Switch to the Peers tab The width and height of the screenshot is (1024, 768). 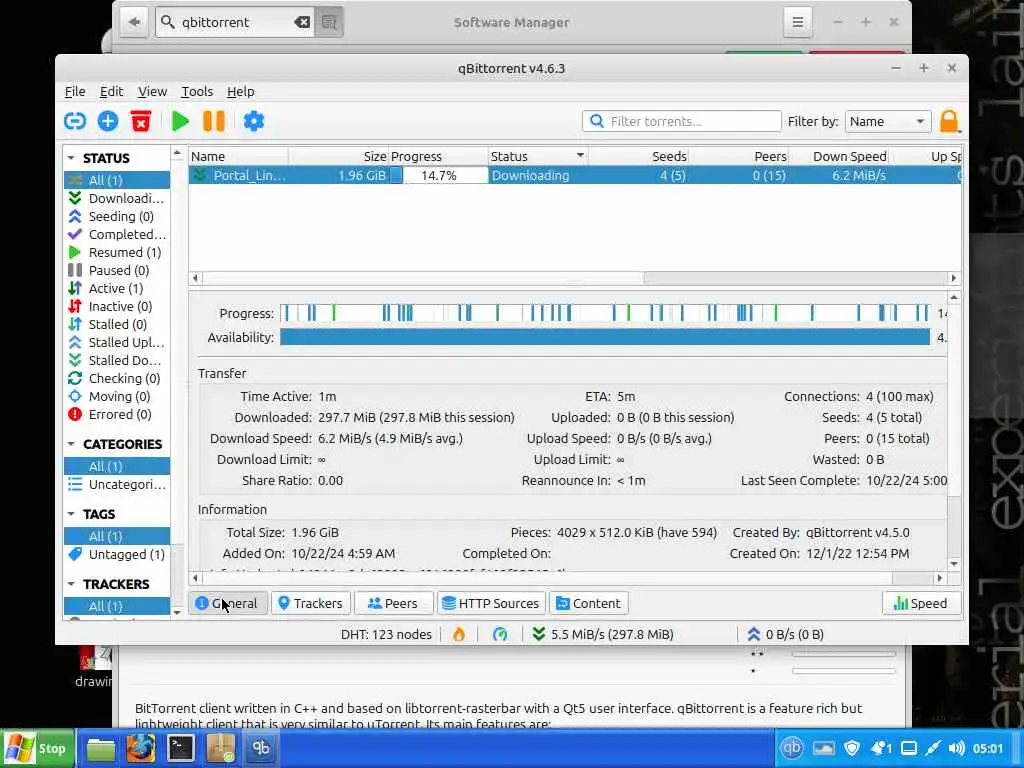(392, 603)
